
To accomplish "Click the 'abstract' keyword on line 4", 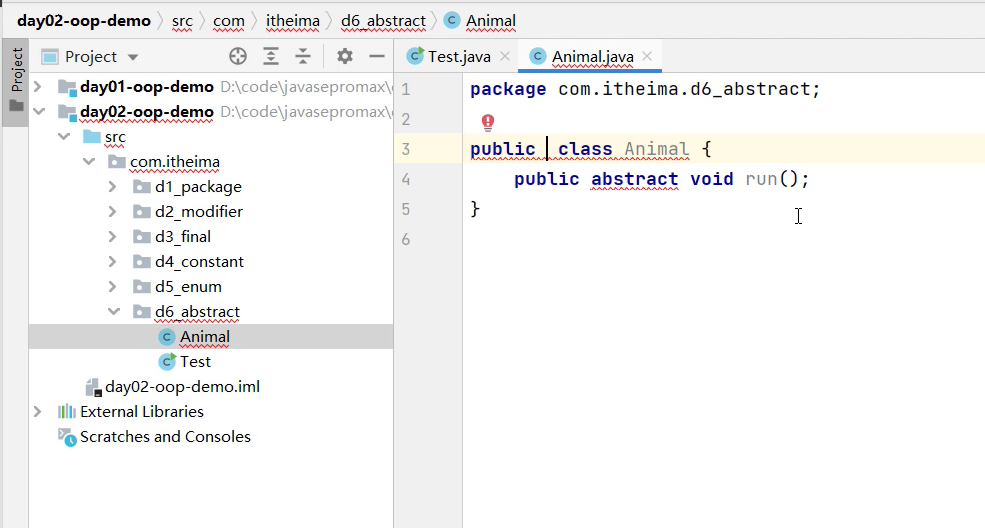I will (634, 180).
